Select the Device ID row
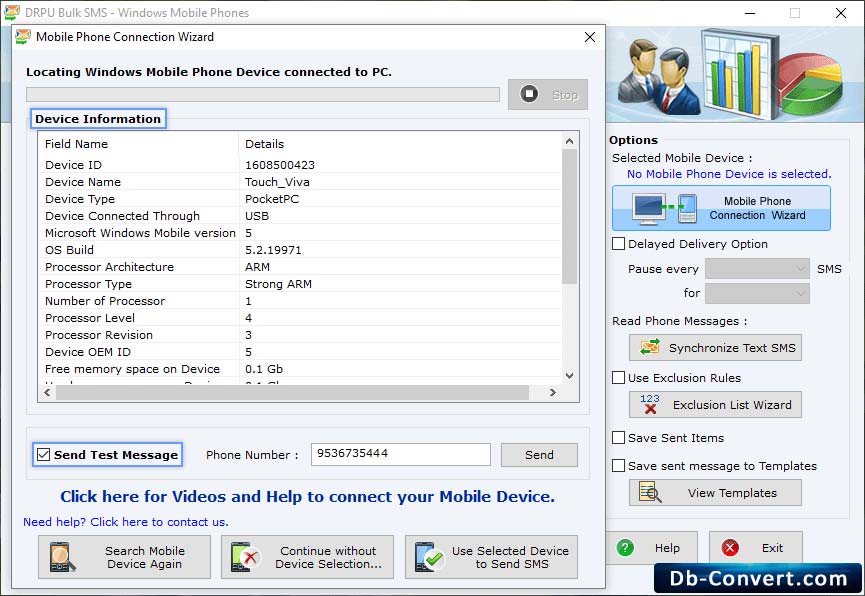 pyautogui.click(x=300, y=165)
